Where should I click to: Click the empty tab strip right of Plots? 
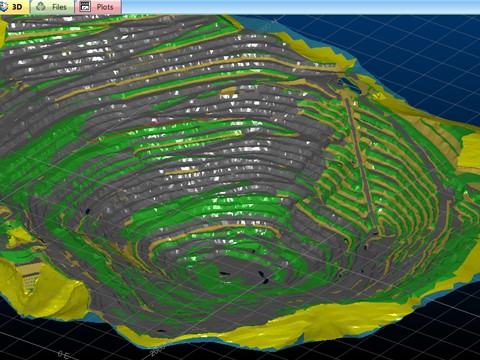pos(300,7)
